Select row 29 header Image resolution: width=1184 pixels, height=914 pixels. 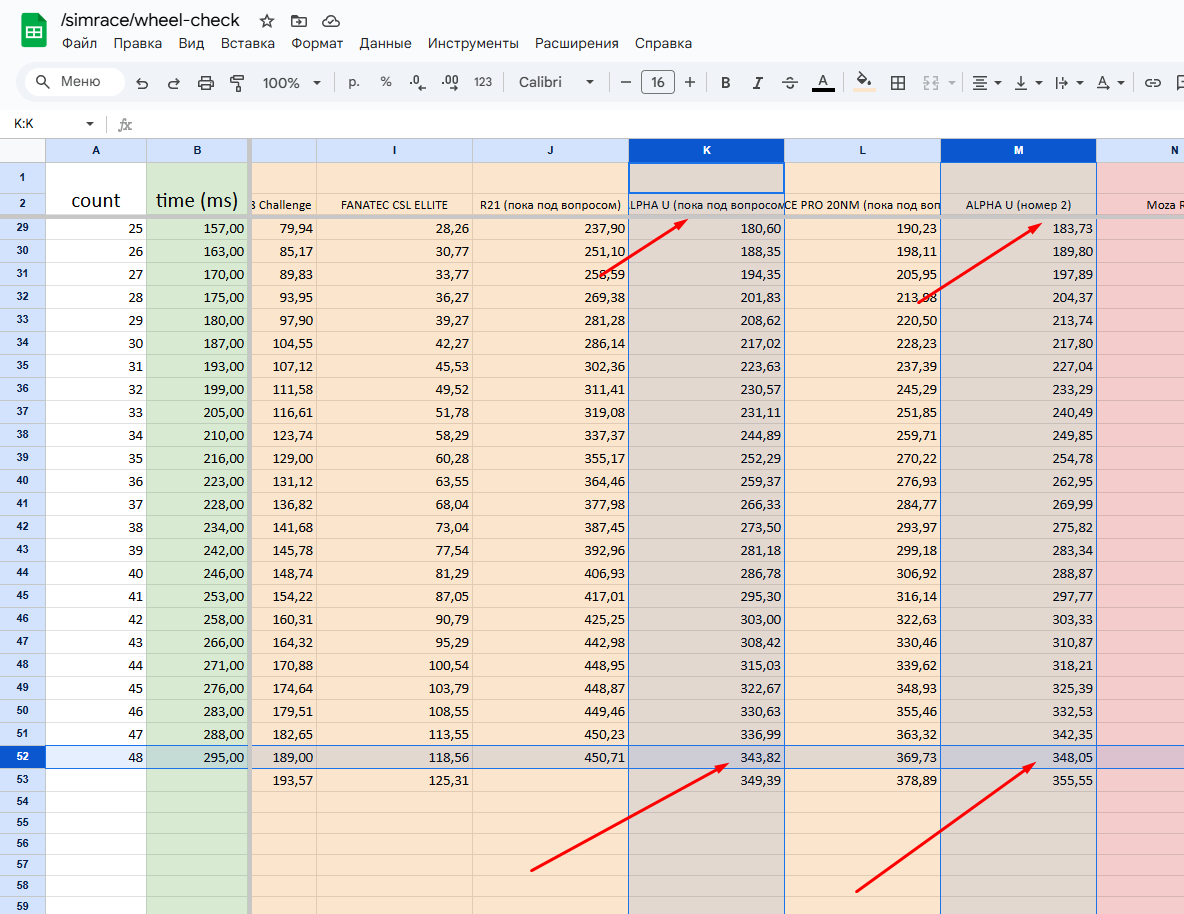click(23, 228)
